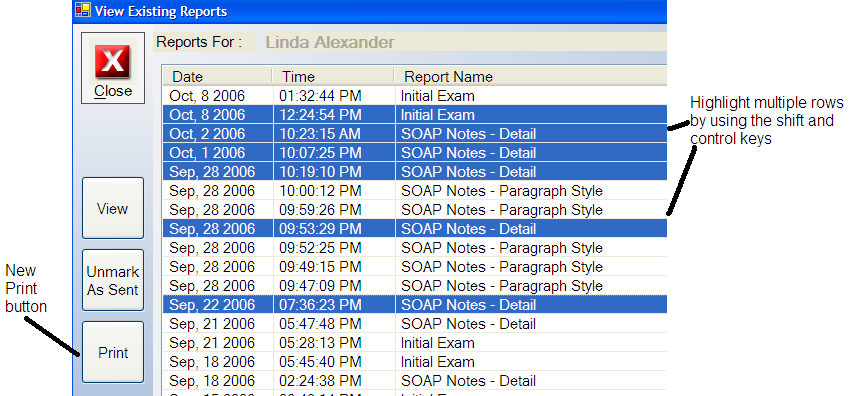Select the 12:24:54 PM Initial Exam row
Screen dimensions: 861x396
(415, 115)
